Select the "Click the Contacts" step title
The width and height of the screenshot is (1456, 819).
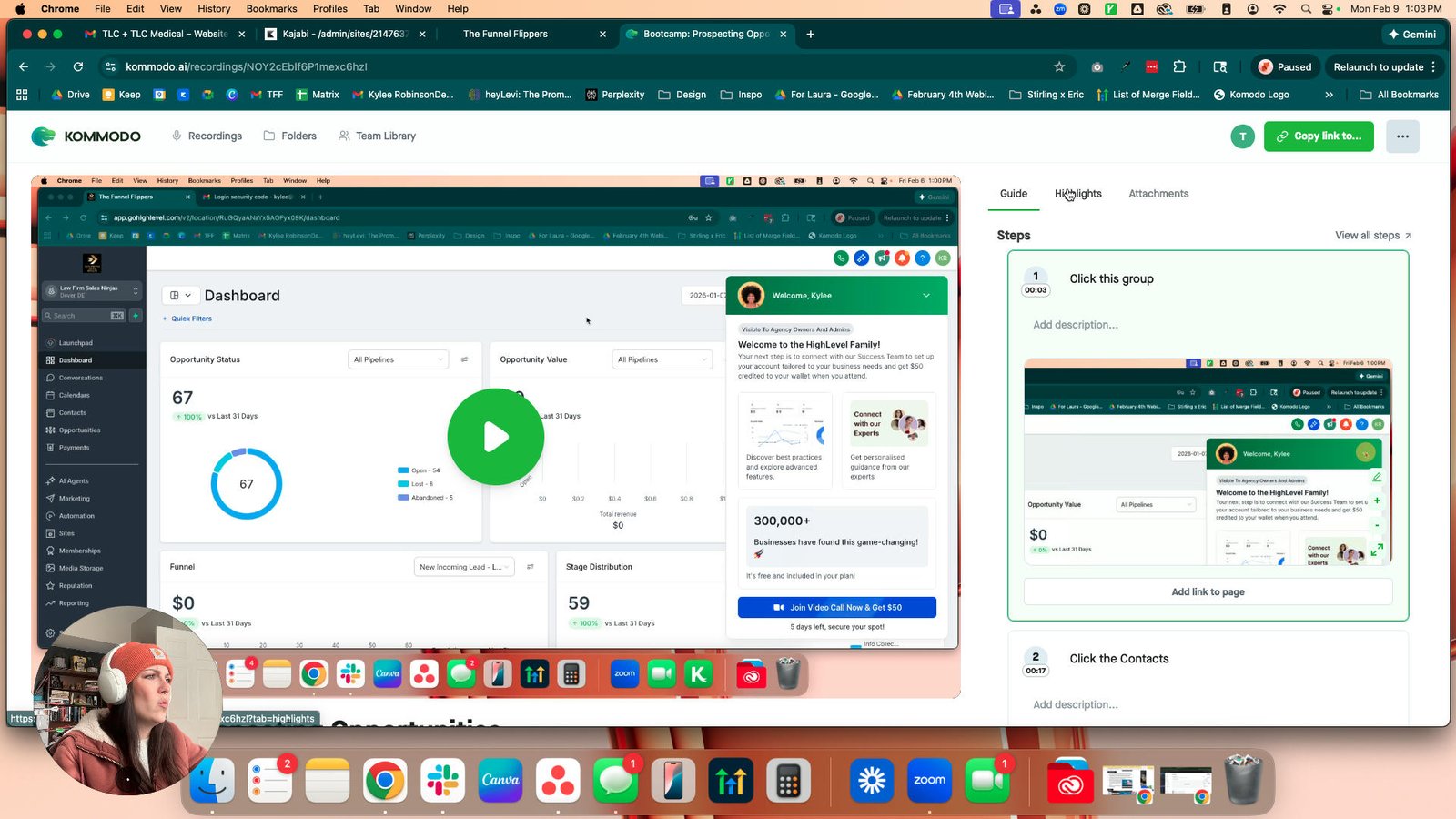(x=1118, y=659)
